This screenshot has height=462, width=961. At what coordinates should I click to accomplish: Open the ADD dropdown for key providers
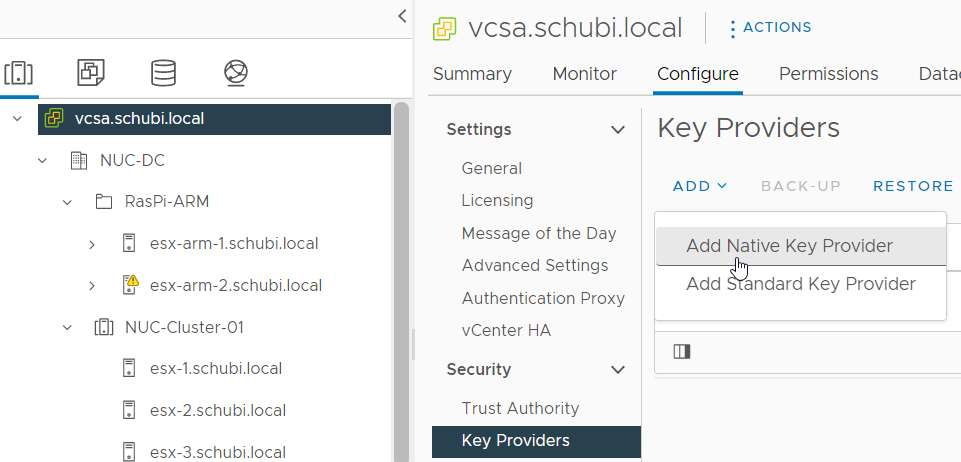700,186
